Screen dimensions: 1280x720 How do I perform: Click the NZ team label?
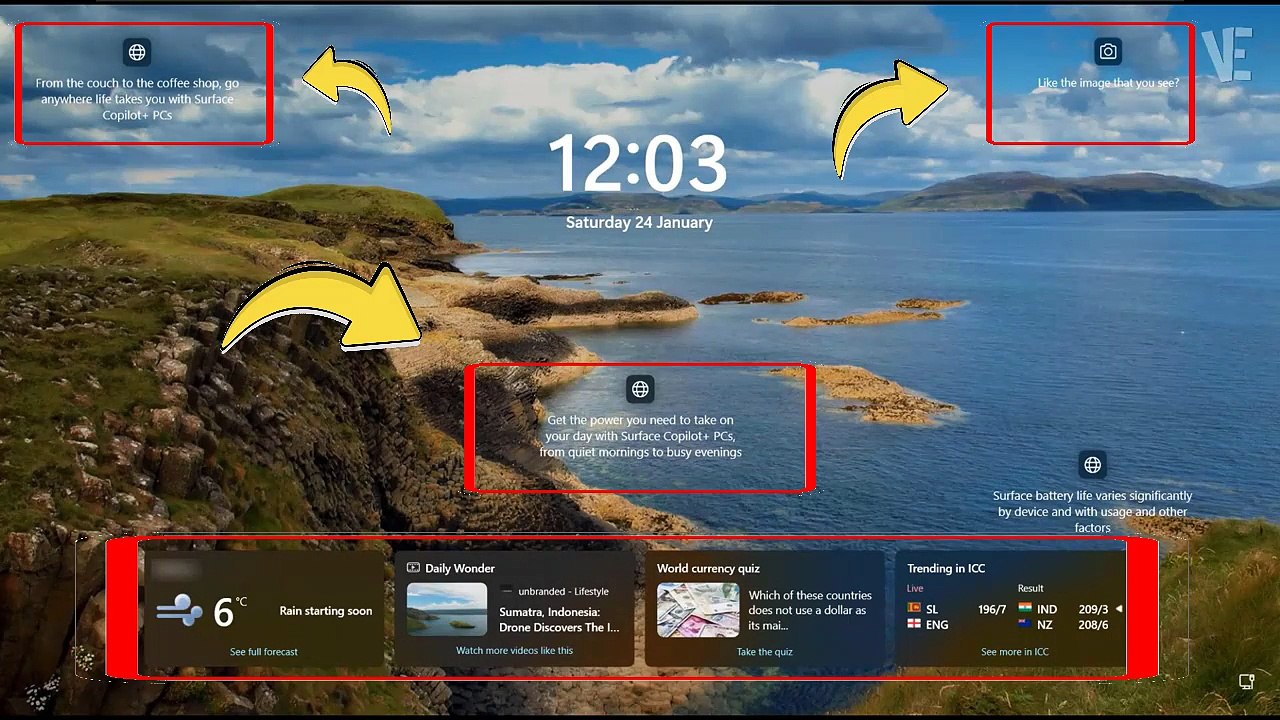(x=1044, y=625)
